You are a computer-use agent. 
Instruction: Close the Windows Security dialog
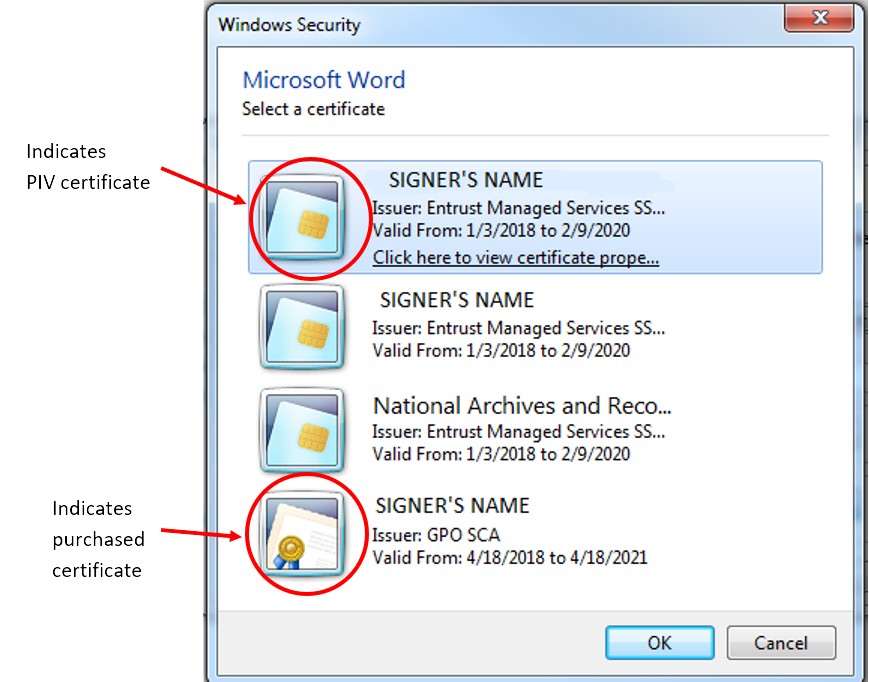tap(820, 18)
